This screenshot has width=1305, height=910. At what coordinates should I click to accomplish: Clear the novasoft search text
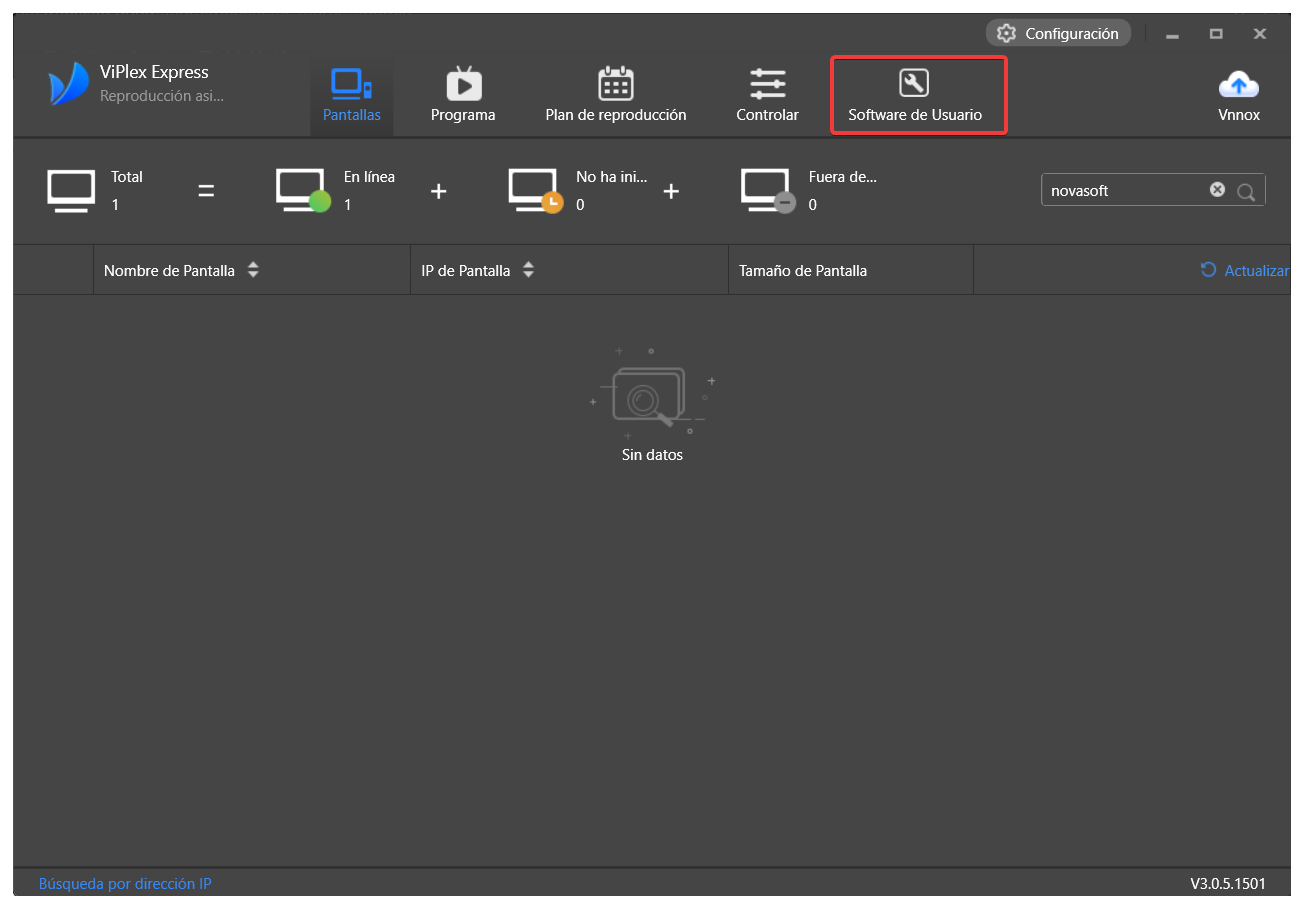coord(1217,189)
